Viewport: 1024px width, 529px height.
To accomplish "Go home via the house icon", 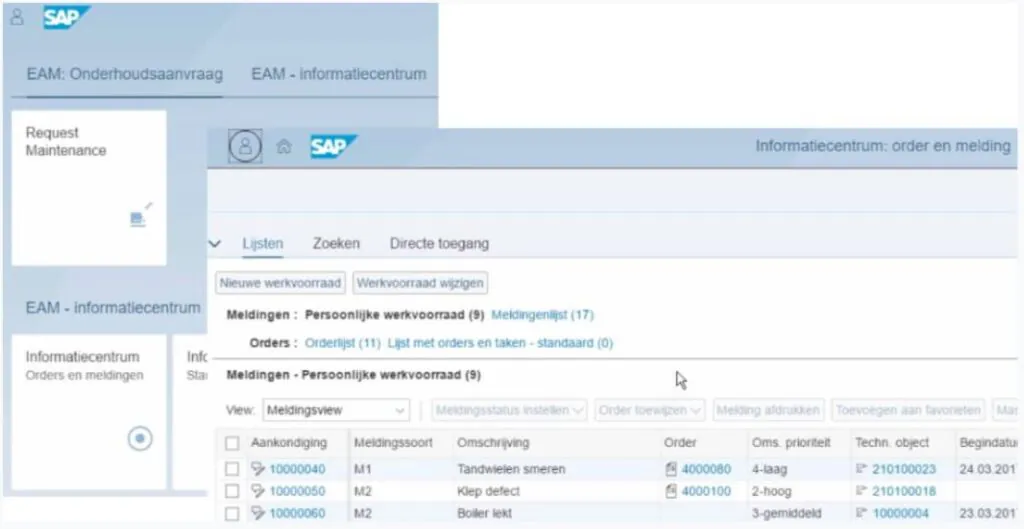I will pos(283,146).
